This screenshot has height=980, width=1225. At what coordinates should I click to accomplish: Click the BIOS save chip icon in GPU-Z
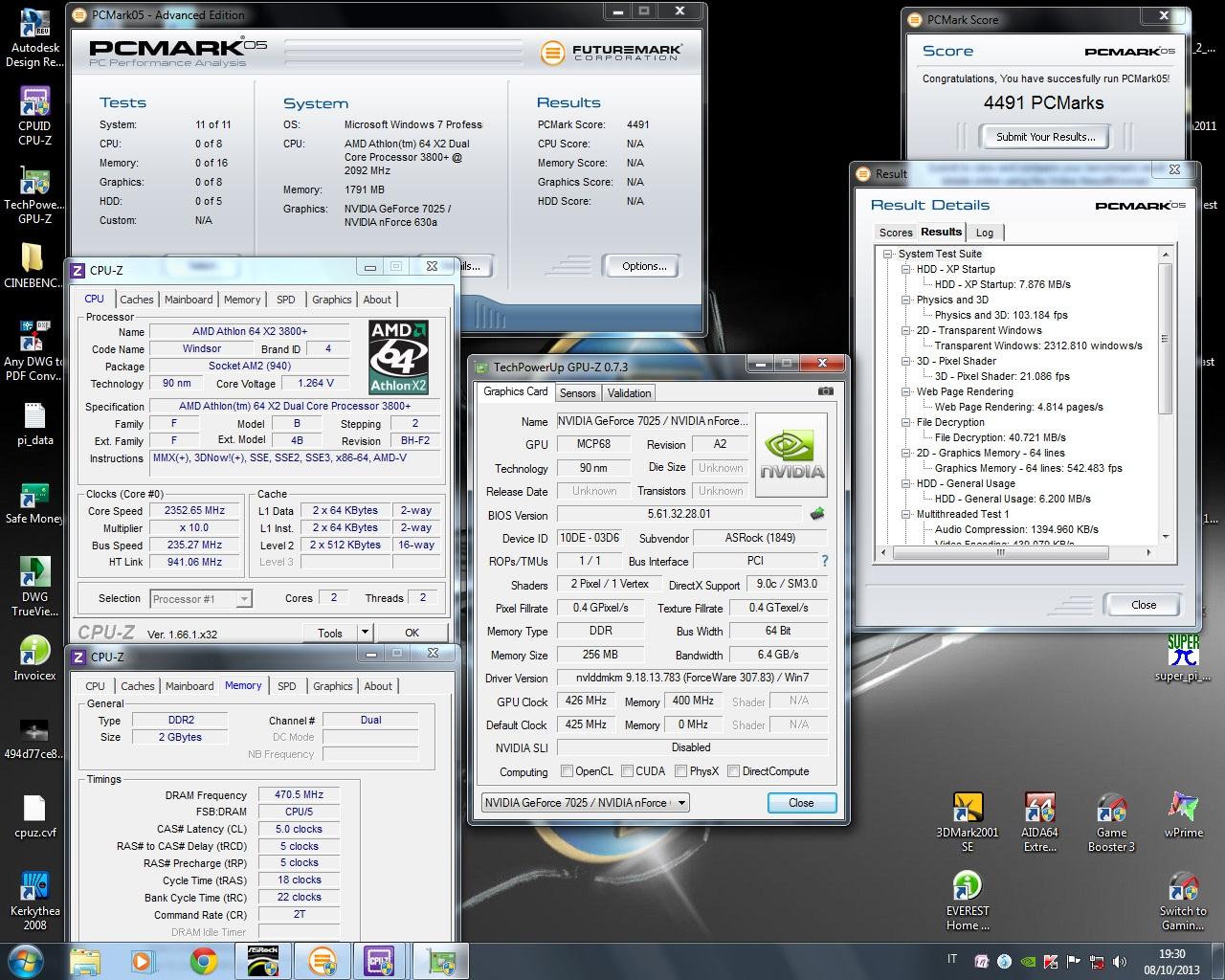pyautogui.click(x=817, y=514)
